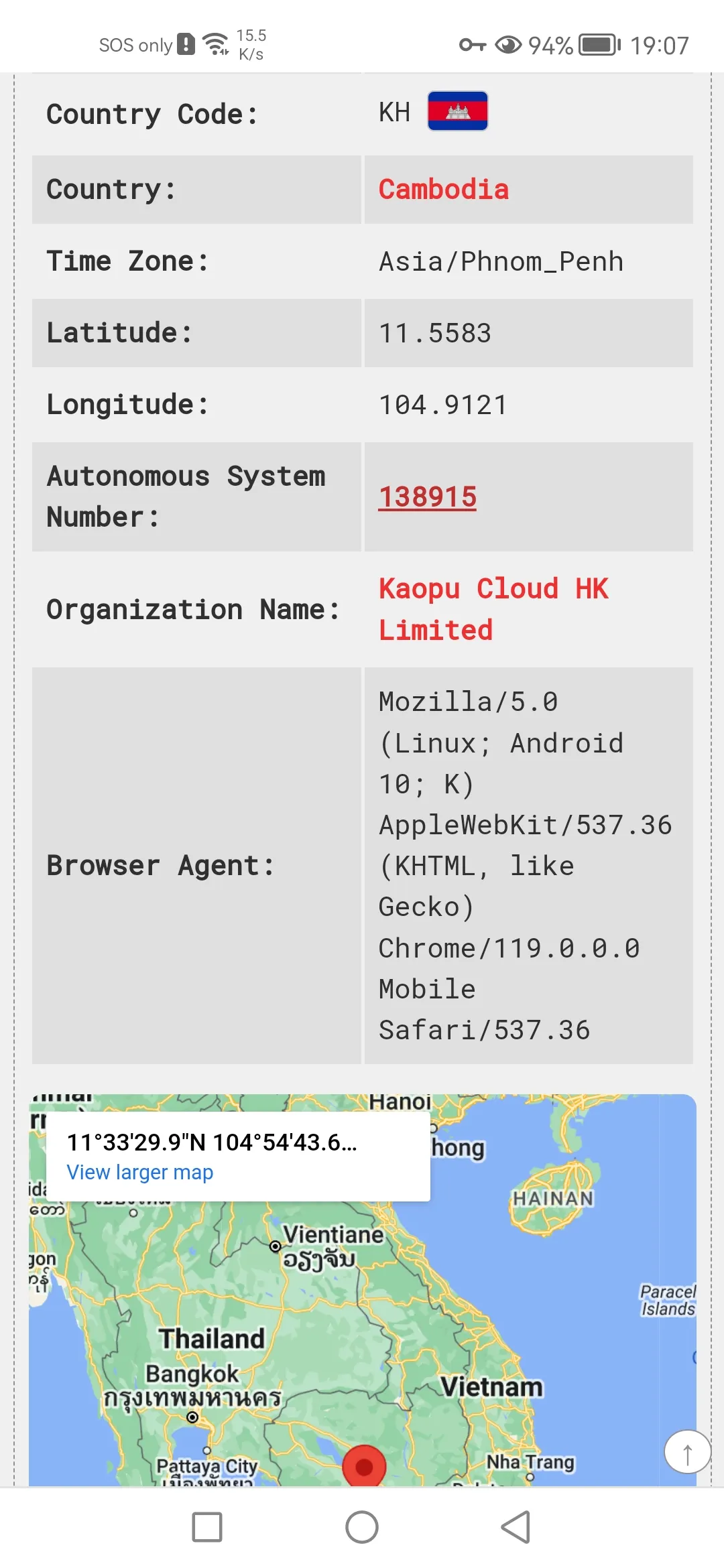Tap Paracel Islands on the map

point(668,1300)
